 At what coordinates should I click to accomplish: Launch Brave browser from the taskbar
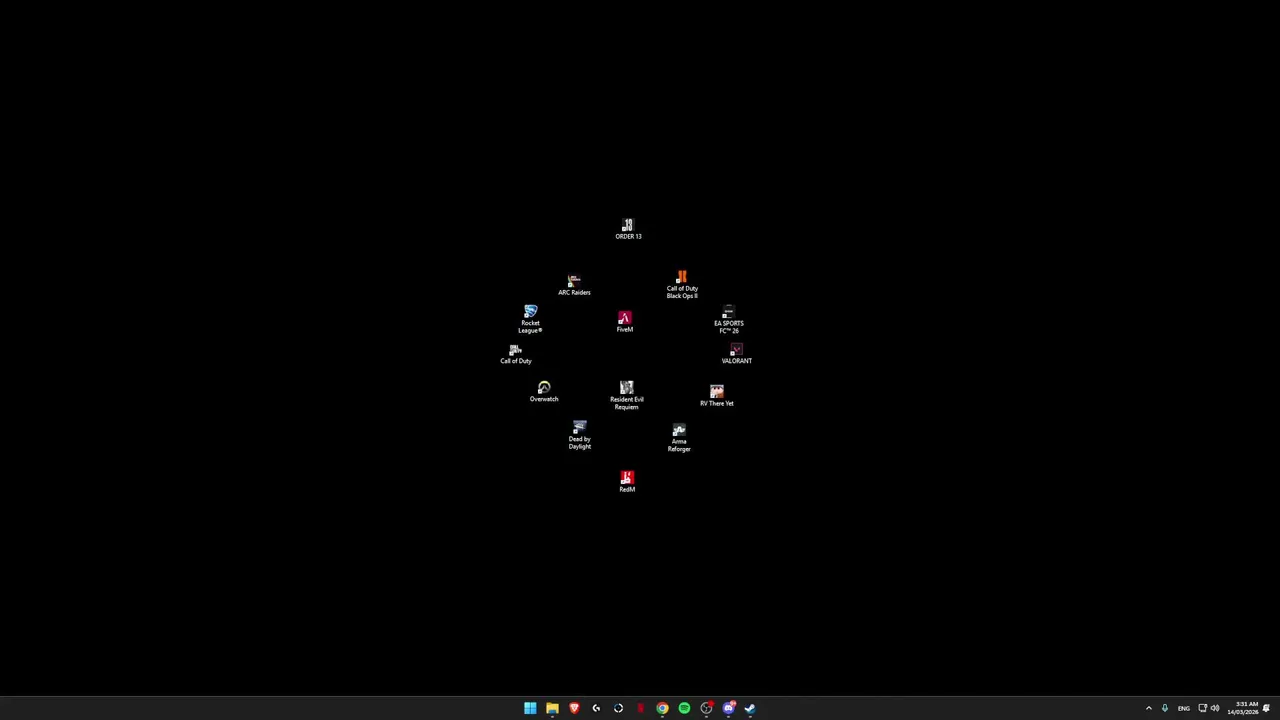(x=574, y=708)
